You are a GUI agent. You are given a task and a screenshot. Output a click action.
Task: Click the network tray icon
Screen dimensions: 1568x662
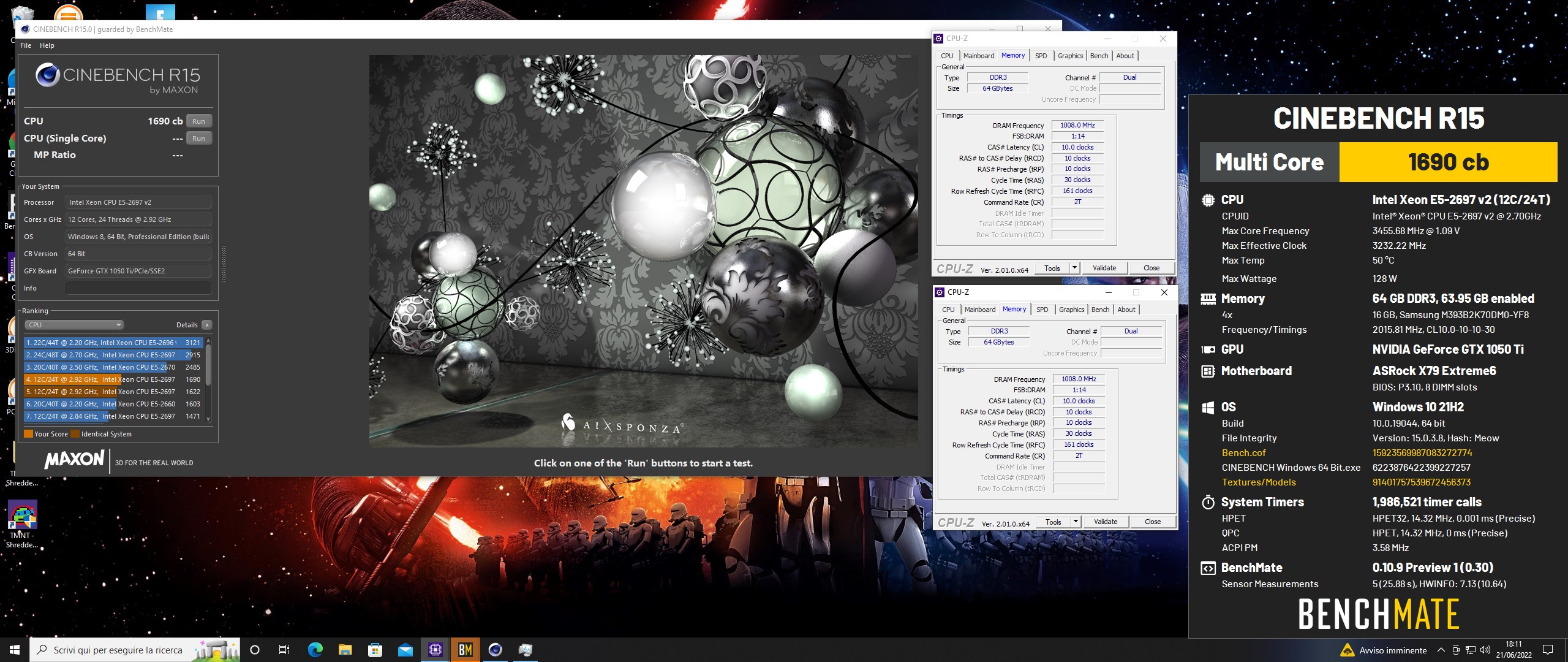tap(1470, 650)
